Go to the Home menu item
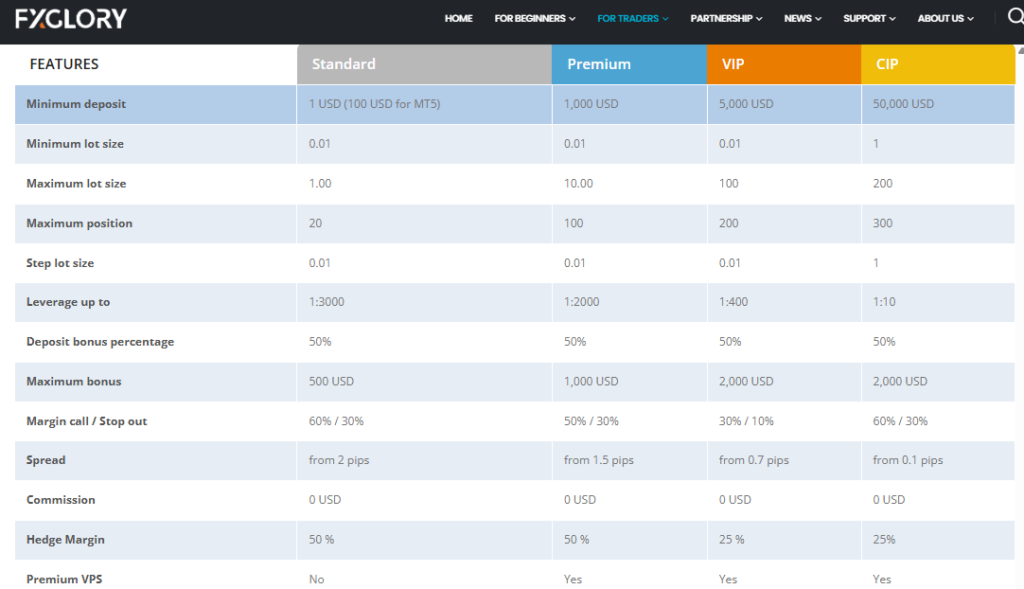This screenshot has width=1024, height=589. (458, 18)
